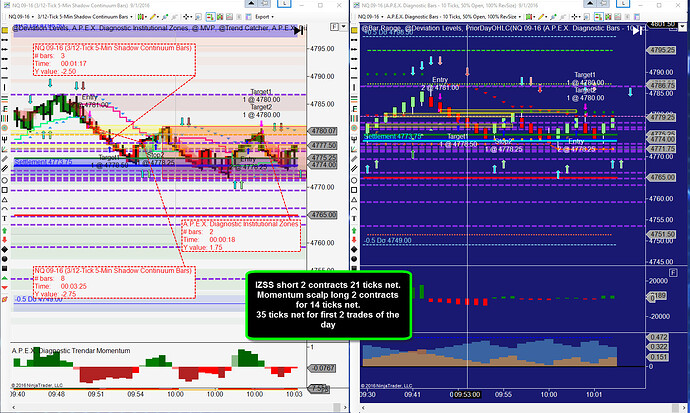Open the pencil drawing tools menu in the Shadow Continuum chart

pyautogui.click(x=154, y=17)
